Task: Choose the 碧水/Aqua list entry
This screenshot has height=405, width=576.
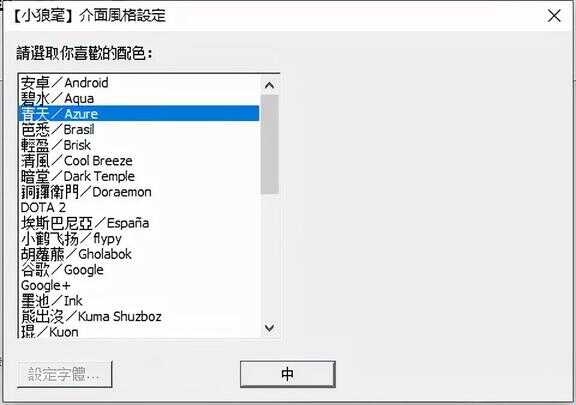Action: tap(139, 98)
